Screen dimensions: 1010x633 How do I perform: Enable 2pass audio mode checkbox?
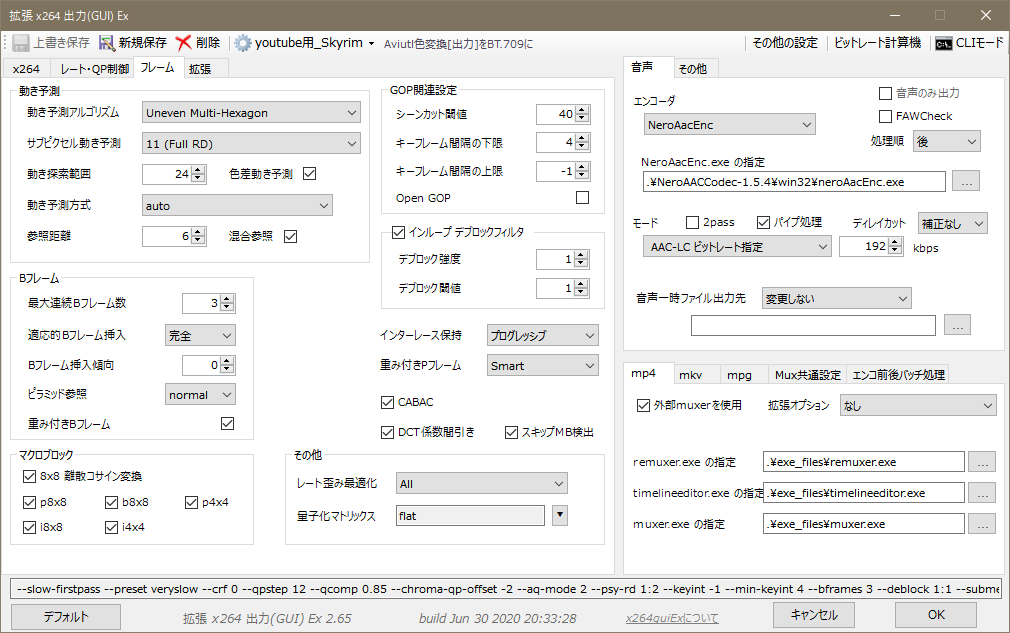pos(692,222)
